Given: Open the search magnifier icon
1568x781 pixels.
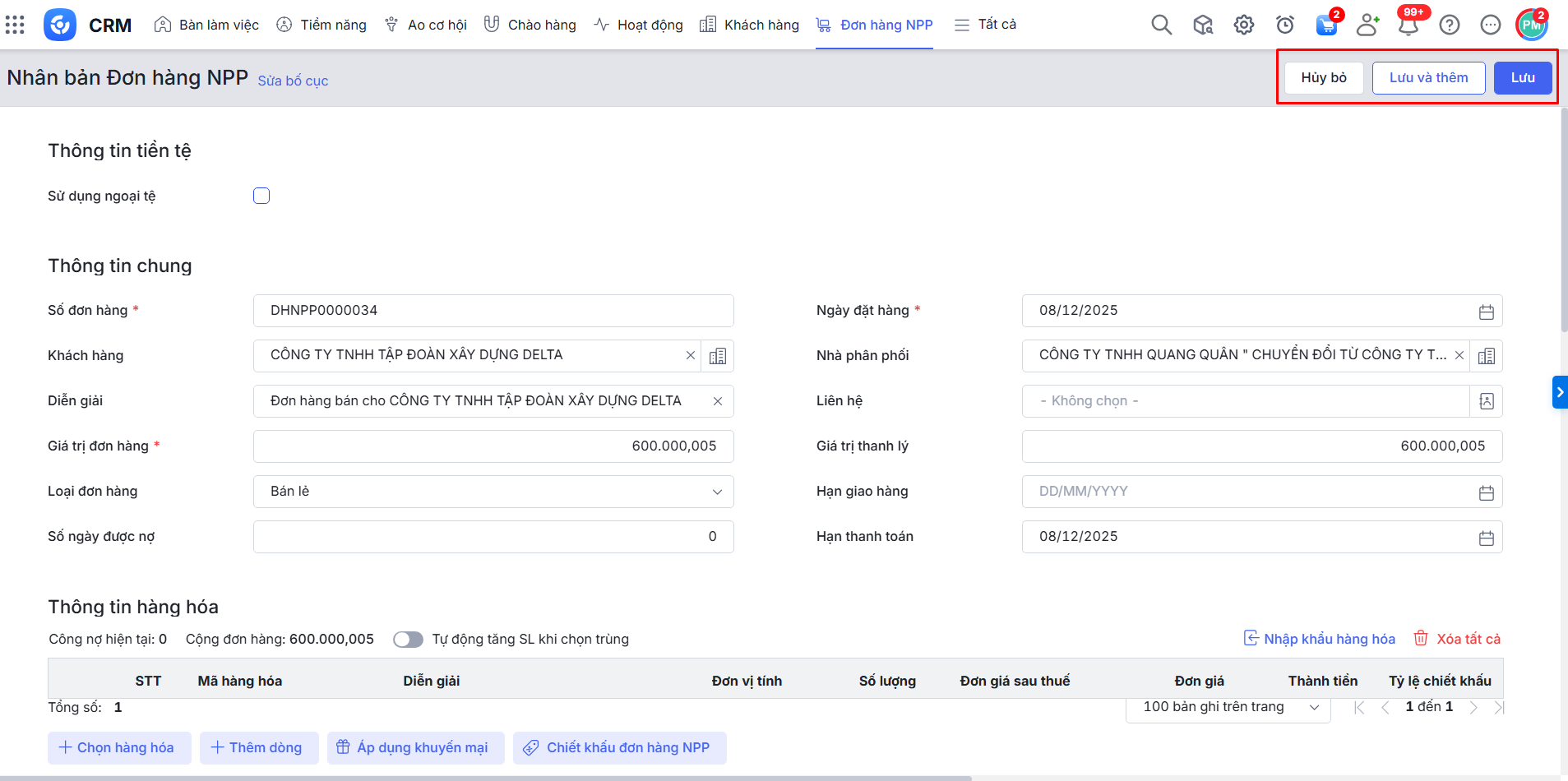Looking at the screenshot, I should pyautogui.click(x=1161, y=25).
